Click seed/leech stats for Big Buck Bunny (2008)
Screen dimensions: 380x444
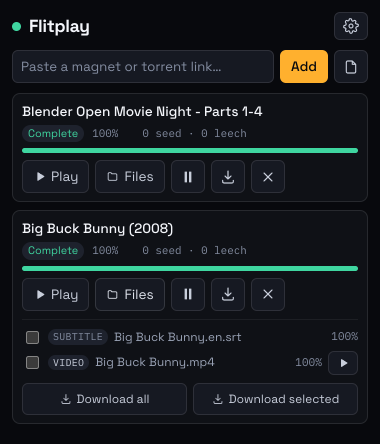195,251
